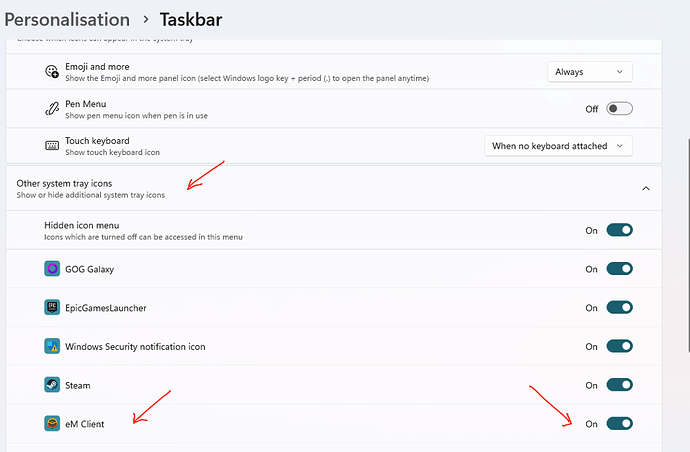
Task: Collapse the Other system tray icons section
Action: point(646,188)
